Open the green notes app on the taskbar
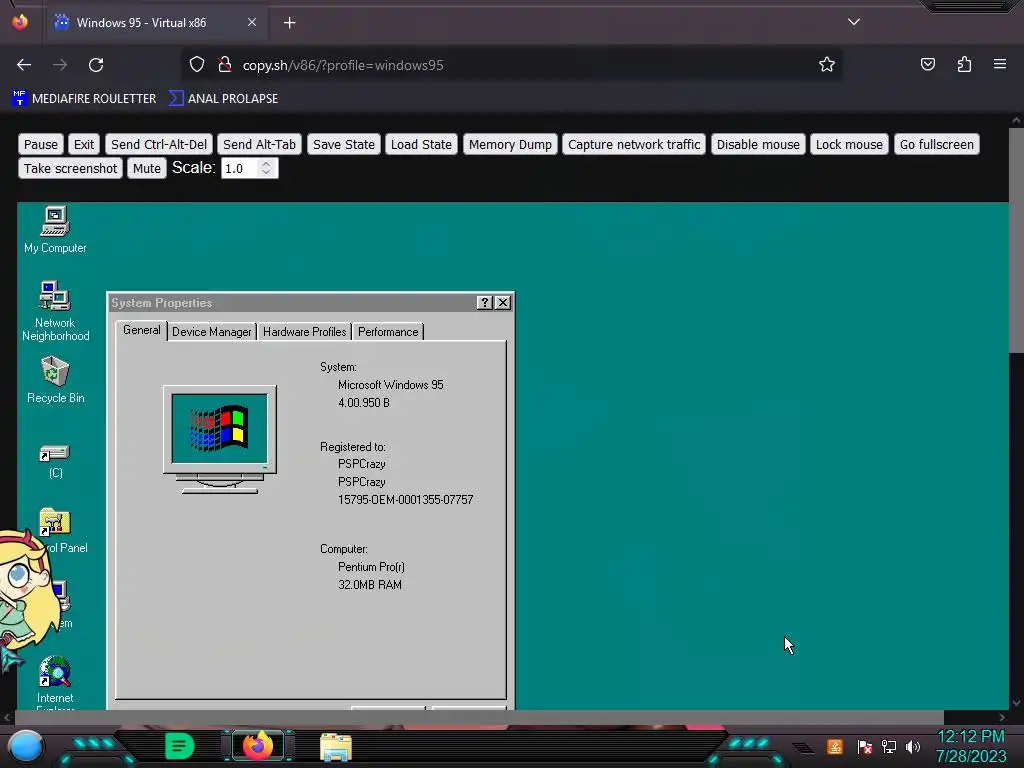Viewport: 1024px width, 768px height. 180,746
